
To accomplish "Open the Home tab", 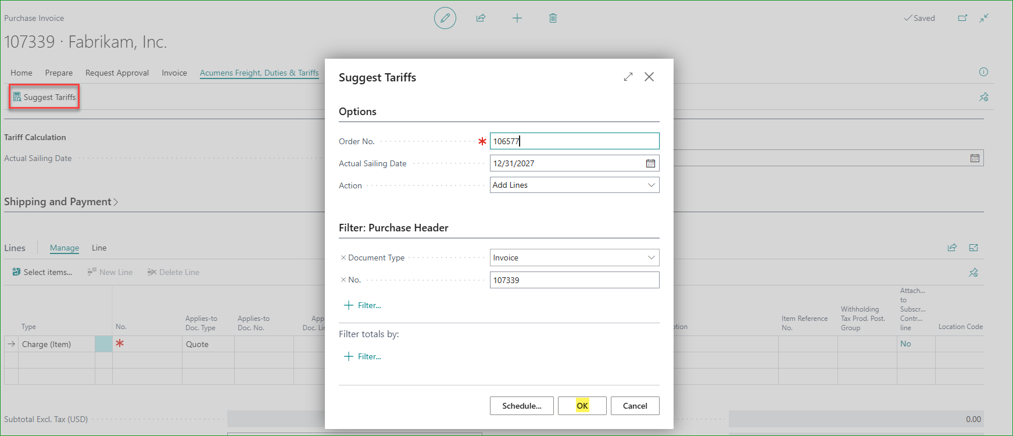I will [x=21, y=73].
